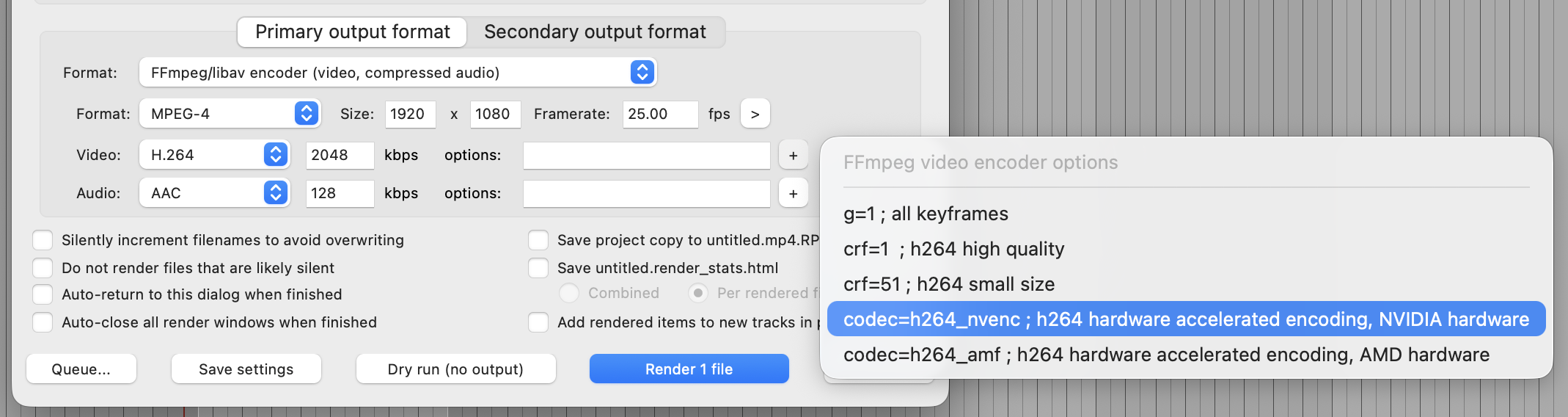Select the Primary output format tab

(353, 32)
